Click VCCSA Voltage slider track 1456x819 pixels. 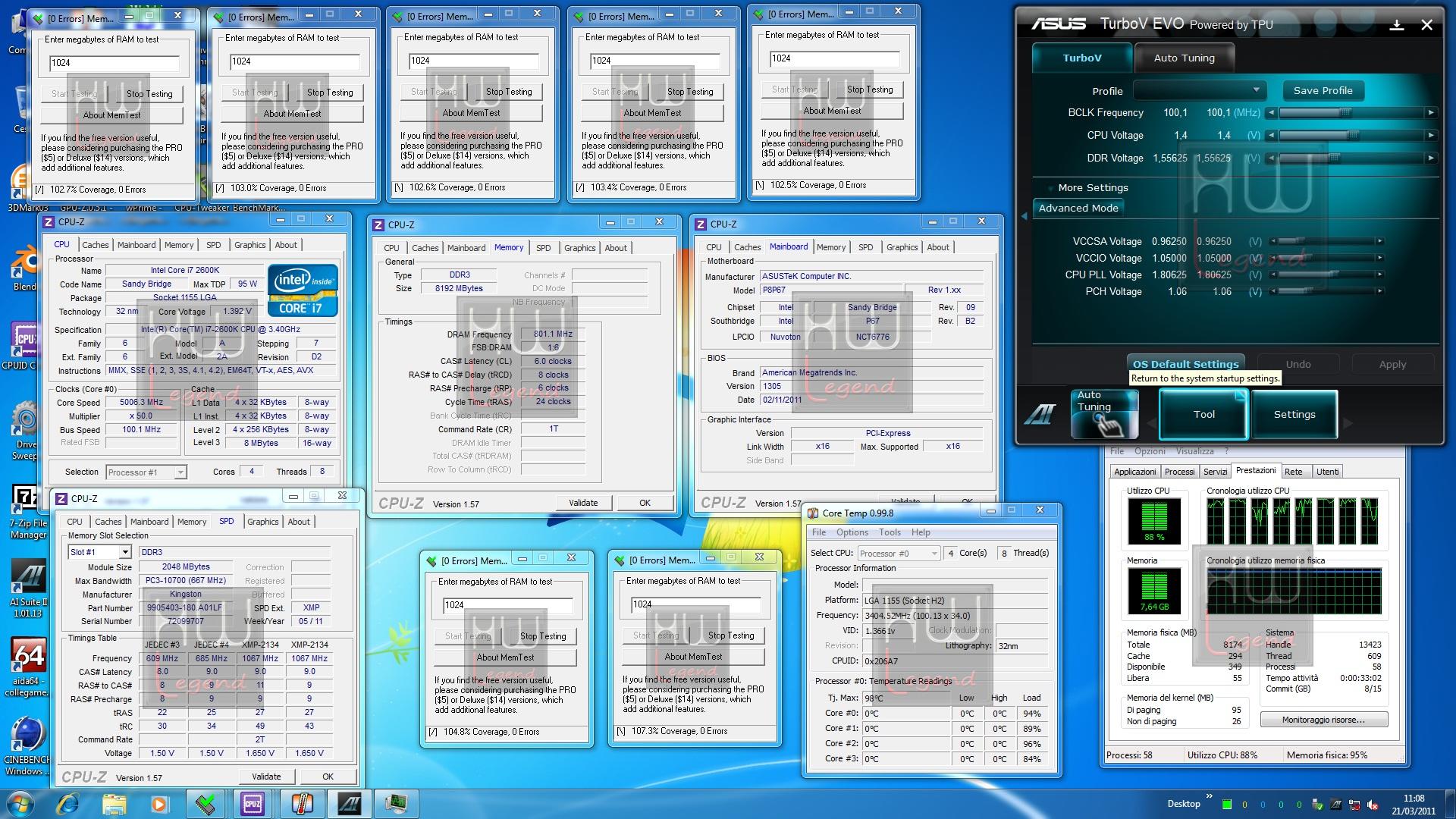(1326, 241)
